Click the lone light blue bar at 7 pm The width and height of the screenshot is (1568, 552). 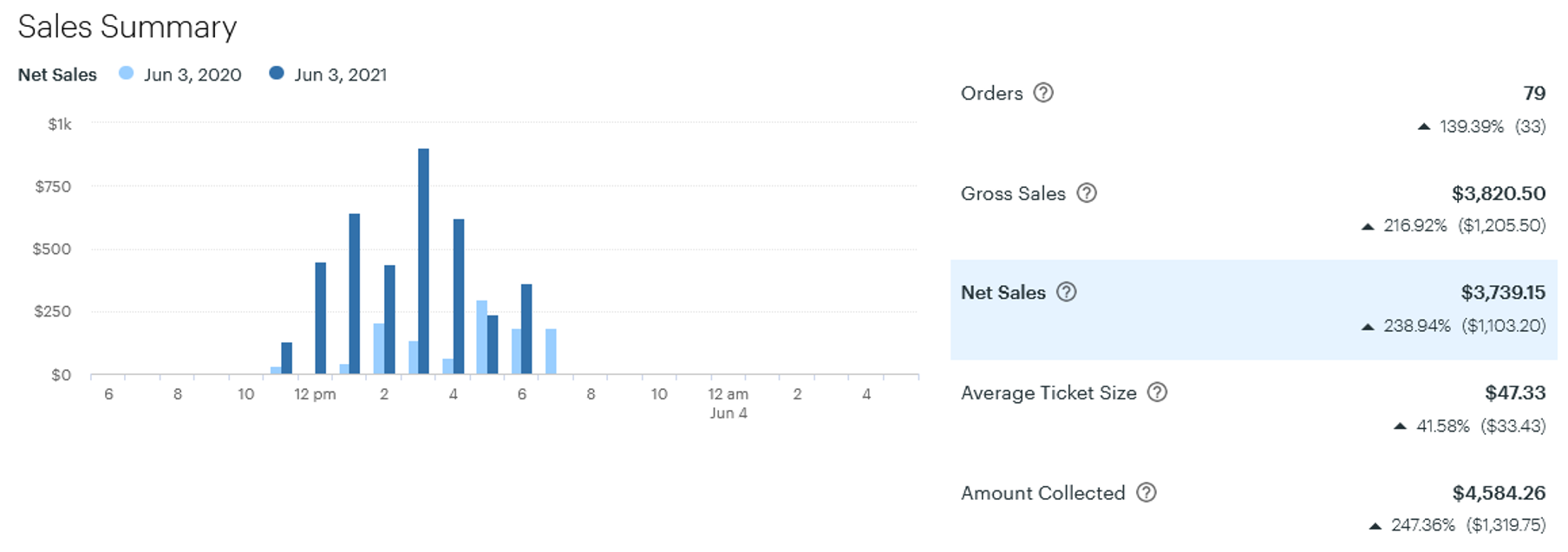551,351
